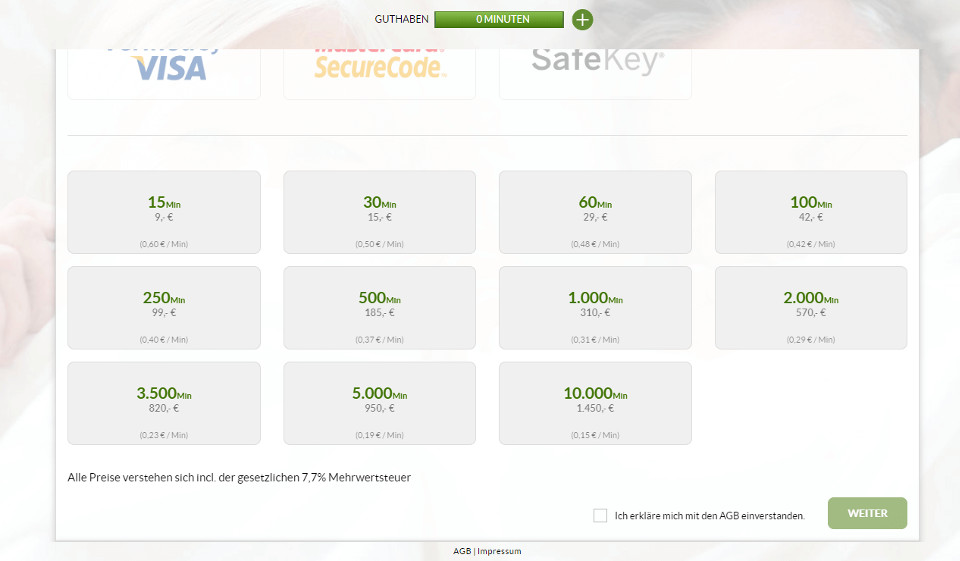
Task: Choose the 500 Min package for 185 €
Action: [379, 308]
